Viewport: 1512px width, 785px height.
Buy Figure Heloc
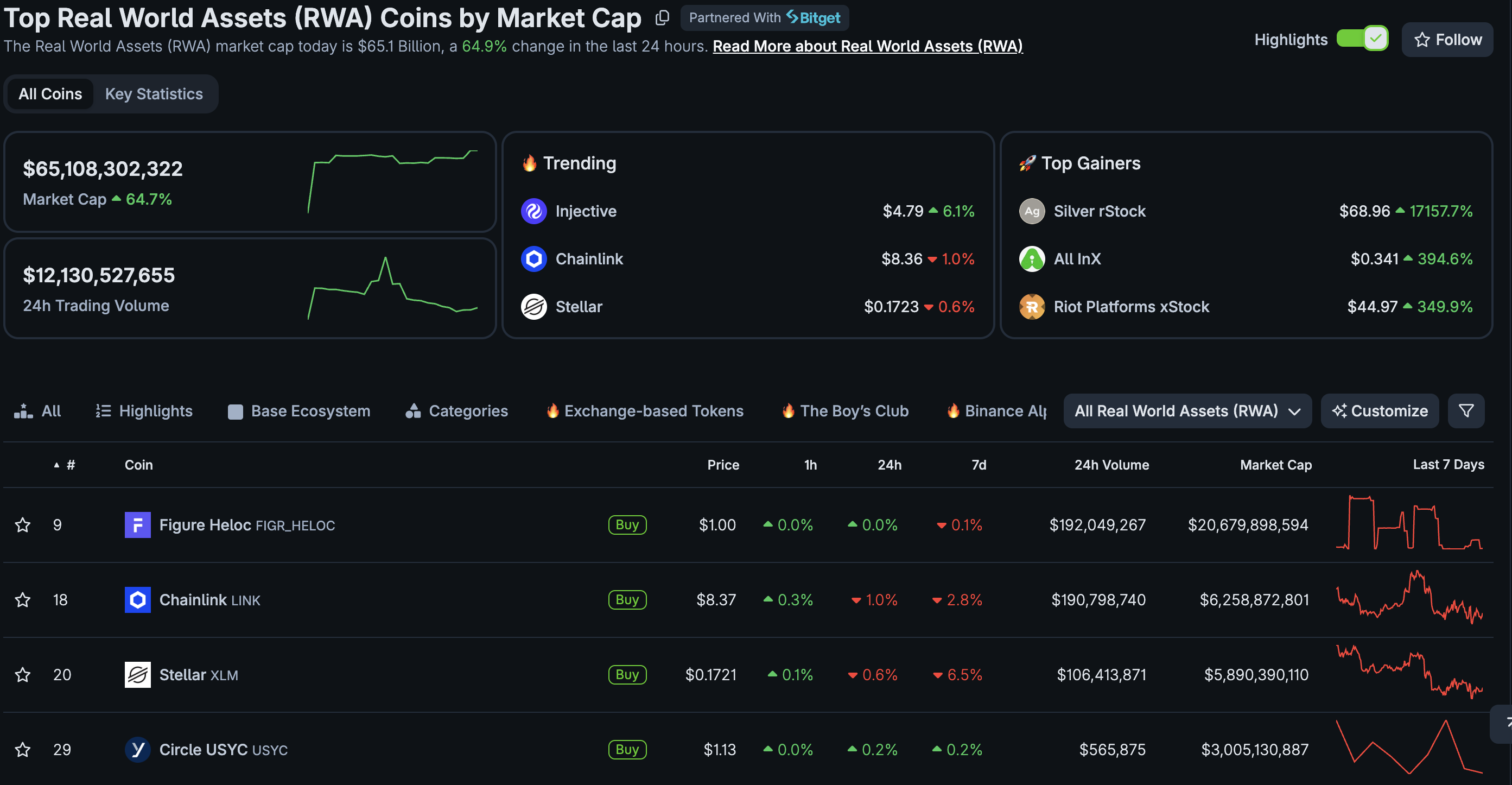[627, 525]
